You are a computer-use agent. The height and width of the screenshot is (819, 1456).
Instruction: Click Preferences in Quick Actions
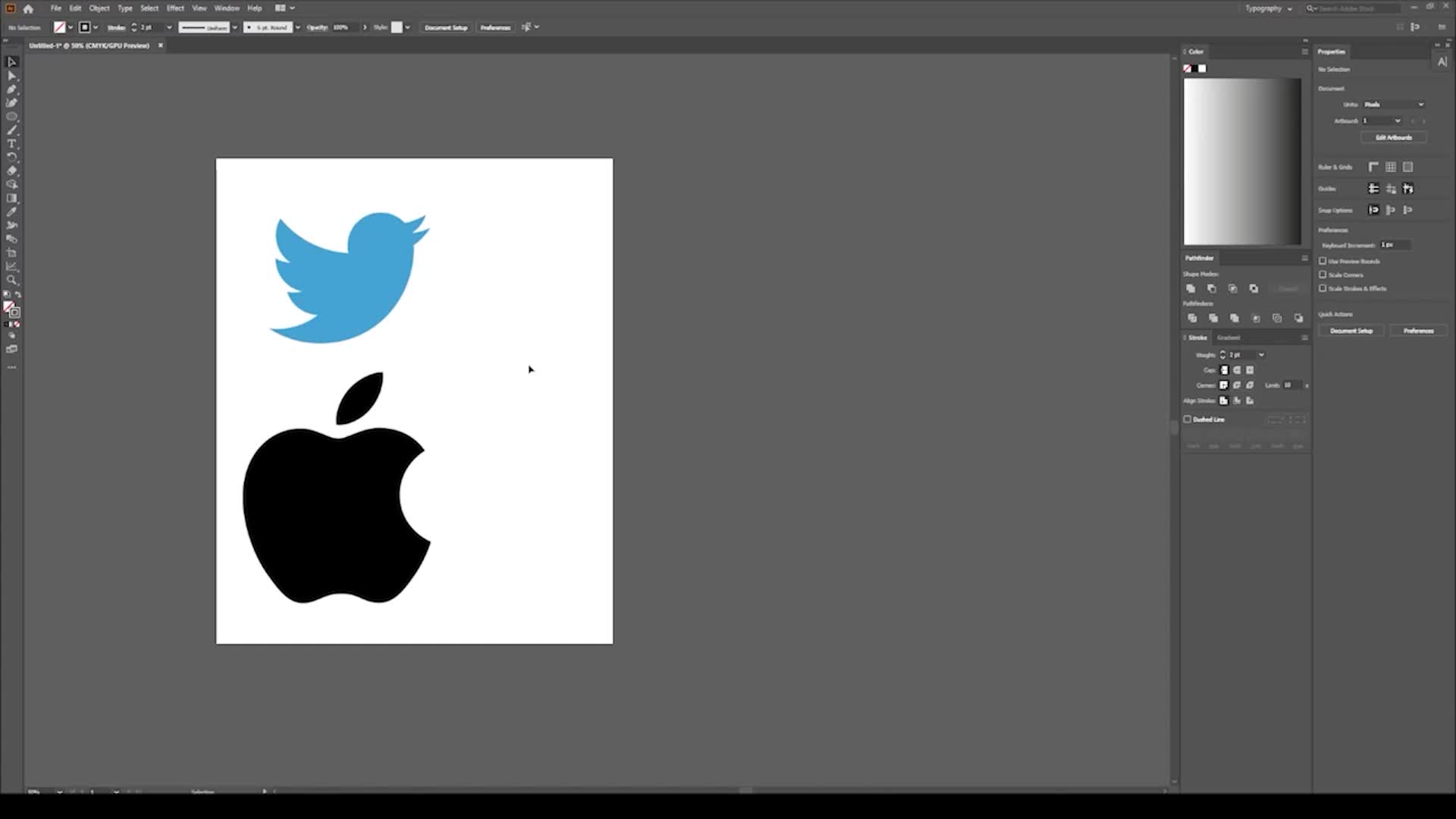(x=1418, y=331)
